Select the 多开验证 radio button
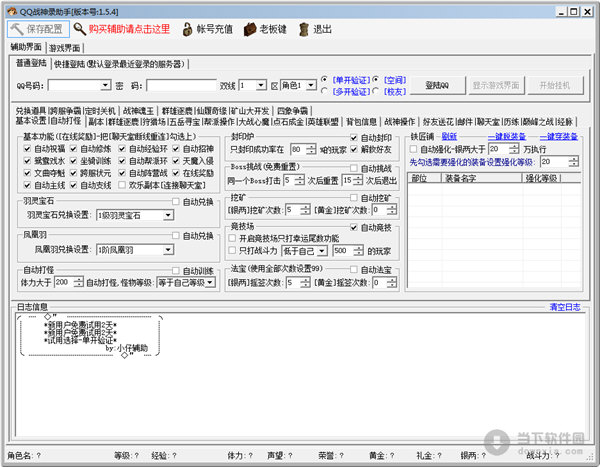 pos(324,91)
